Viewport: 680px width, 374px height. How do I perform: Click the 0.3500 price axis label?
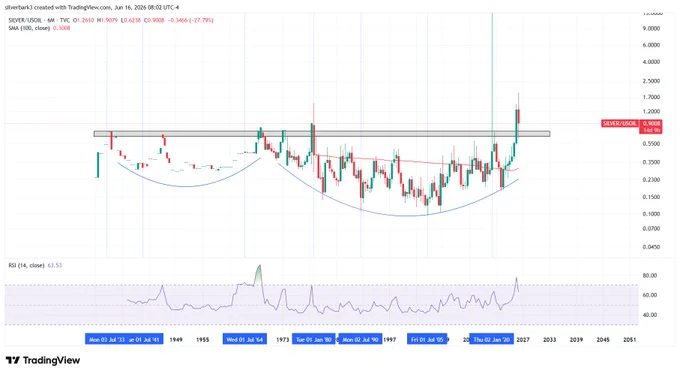(x=651, y=162)
